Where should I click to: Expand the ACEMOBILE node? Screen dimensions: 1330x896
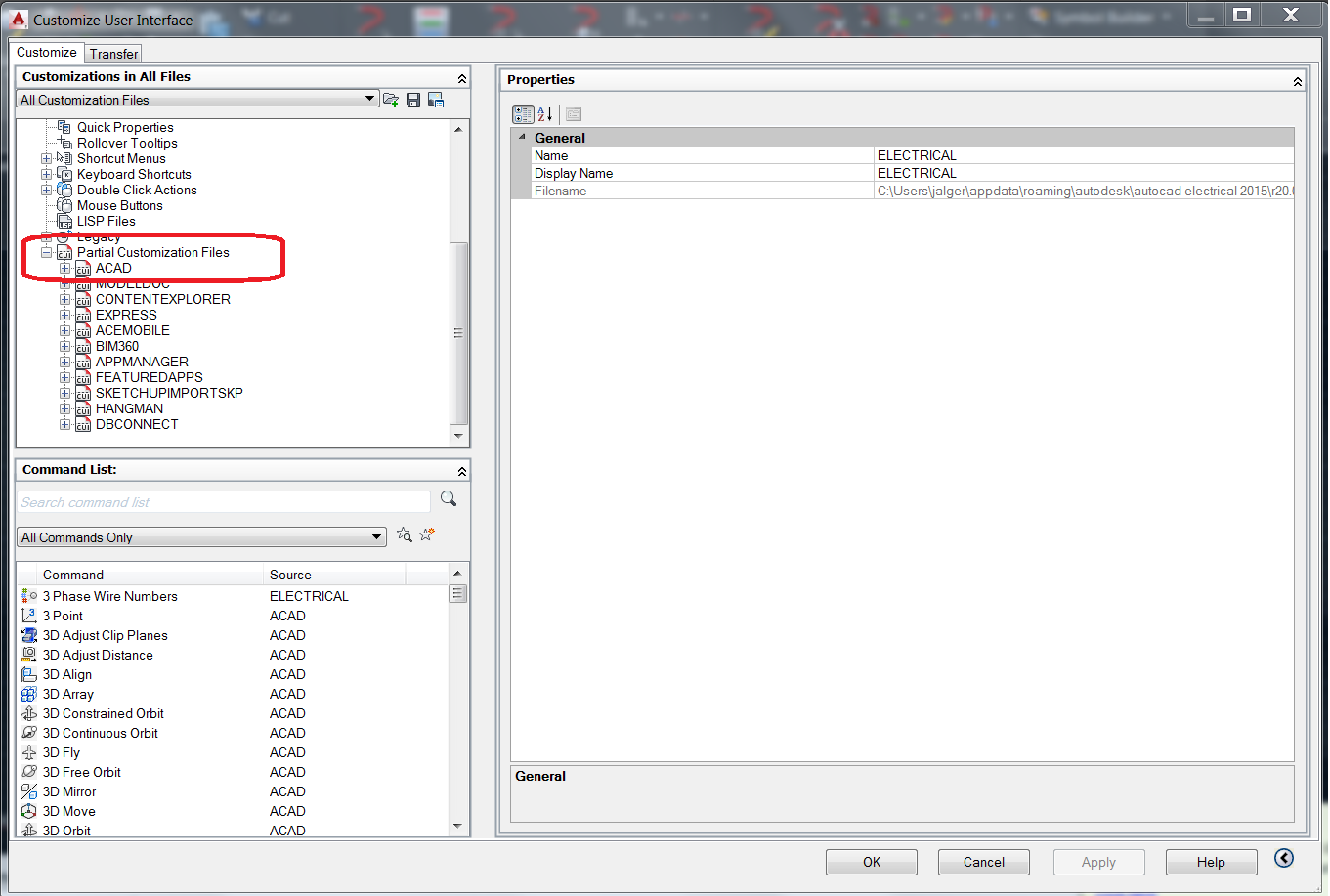65,330
